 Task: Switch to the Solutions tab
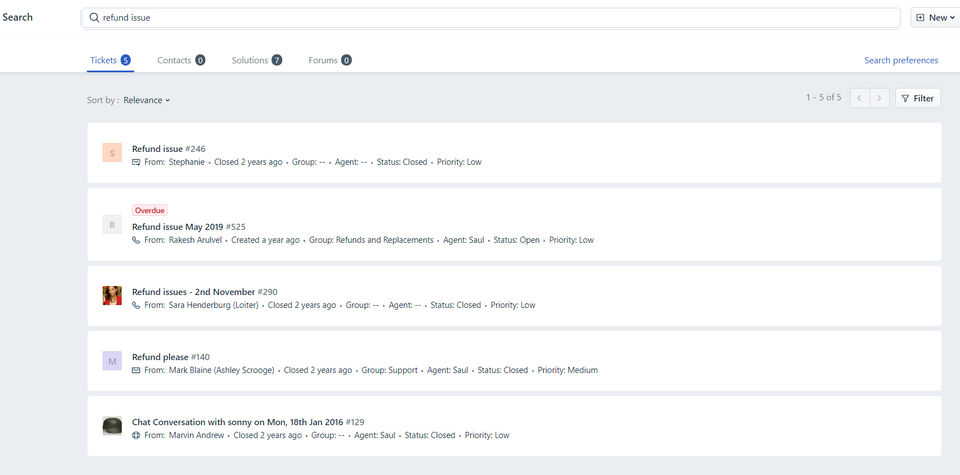tap(257, 60)
